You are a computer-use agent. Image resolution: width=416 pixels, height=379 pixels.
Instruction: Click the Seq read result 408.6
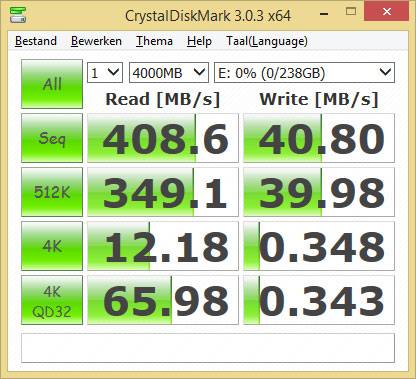pos(163,138)
